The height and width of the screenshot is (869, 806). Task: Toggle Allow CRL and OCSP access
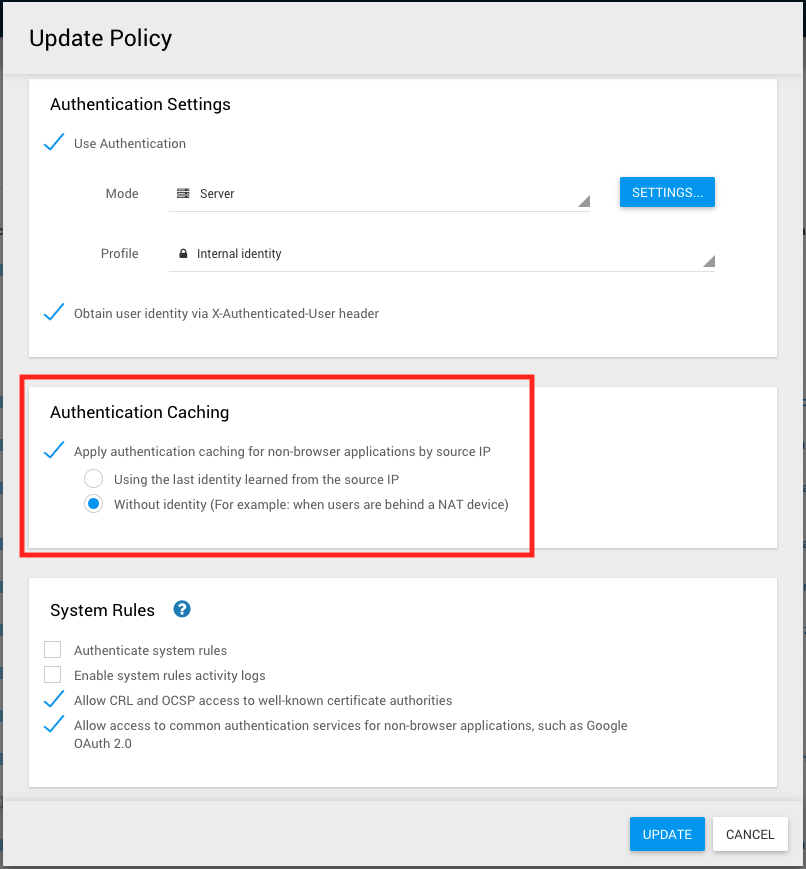pos(55,700)
